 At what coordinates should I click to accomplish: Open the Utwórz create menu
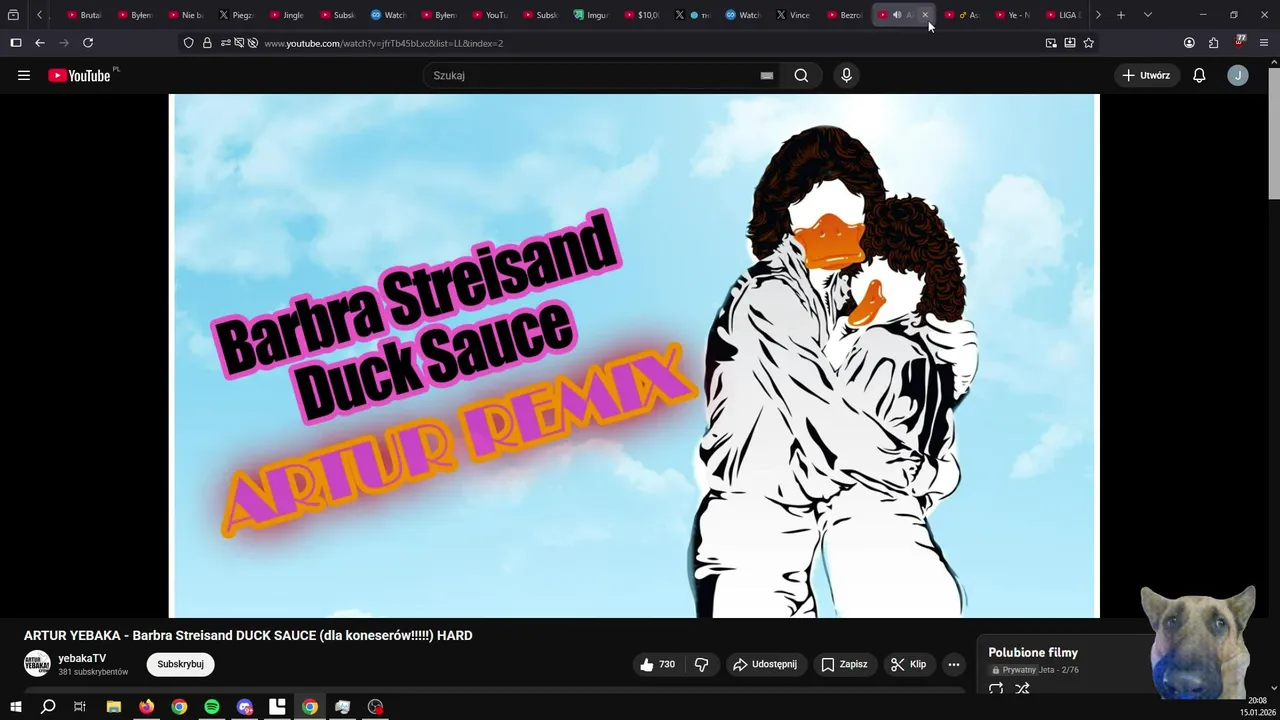coord(1147,75)
